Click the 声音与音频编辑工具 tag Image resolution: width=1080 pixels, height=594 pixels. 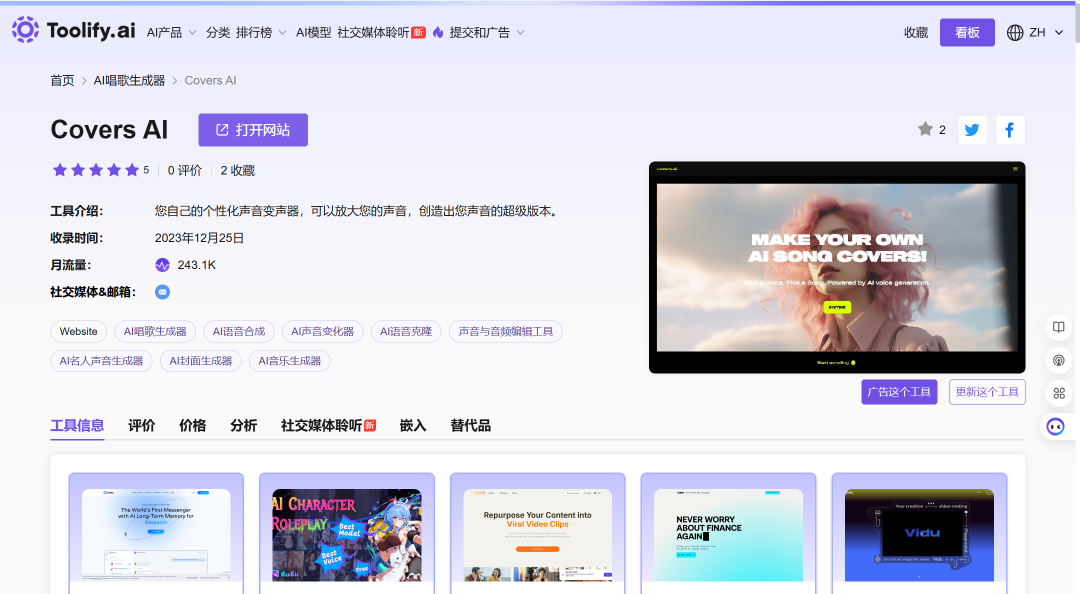[x=506, y=331]
